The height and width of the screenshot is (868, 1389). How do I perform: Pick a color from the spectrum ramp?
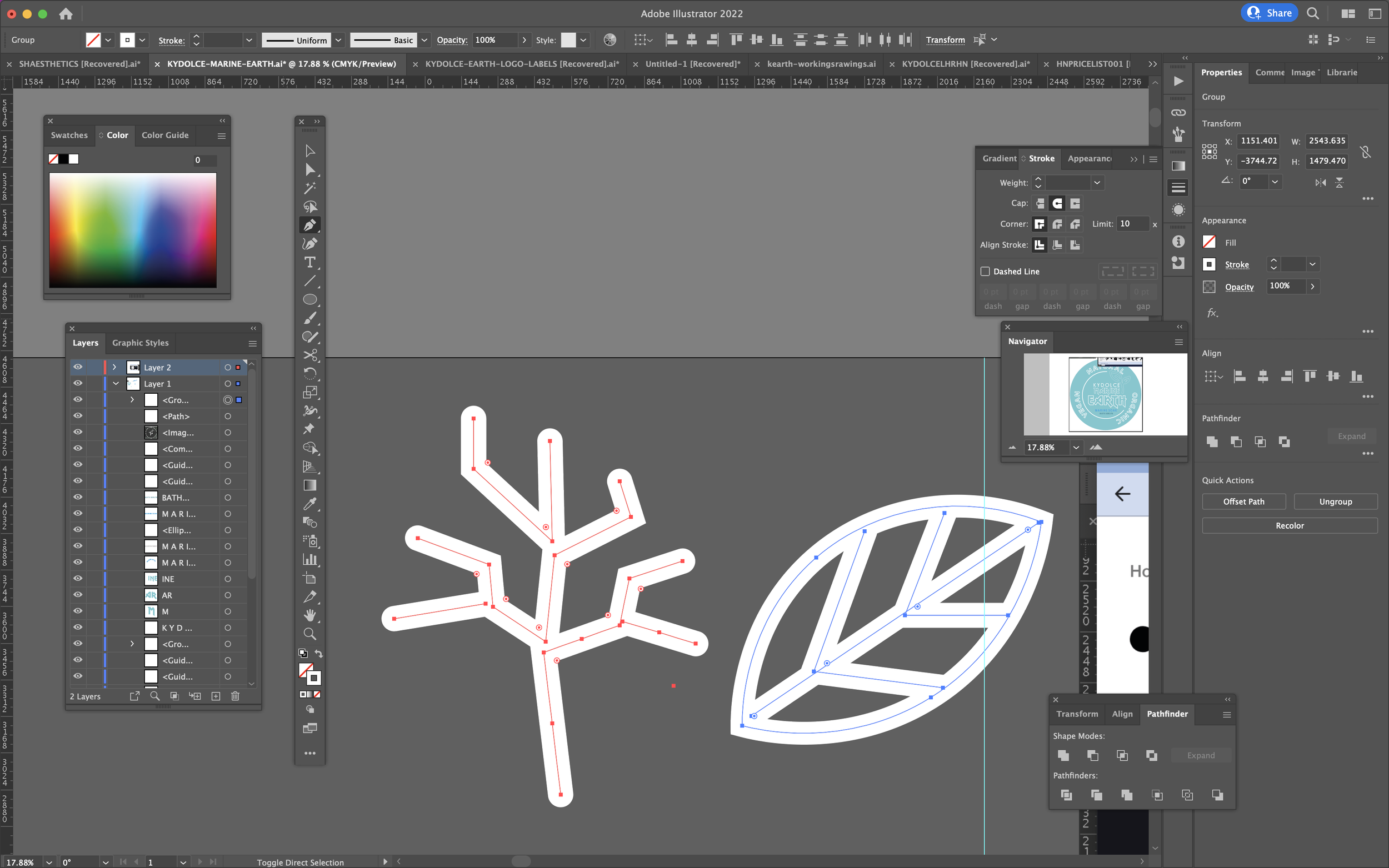tap(133, 230)
